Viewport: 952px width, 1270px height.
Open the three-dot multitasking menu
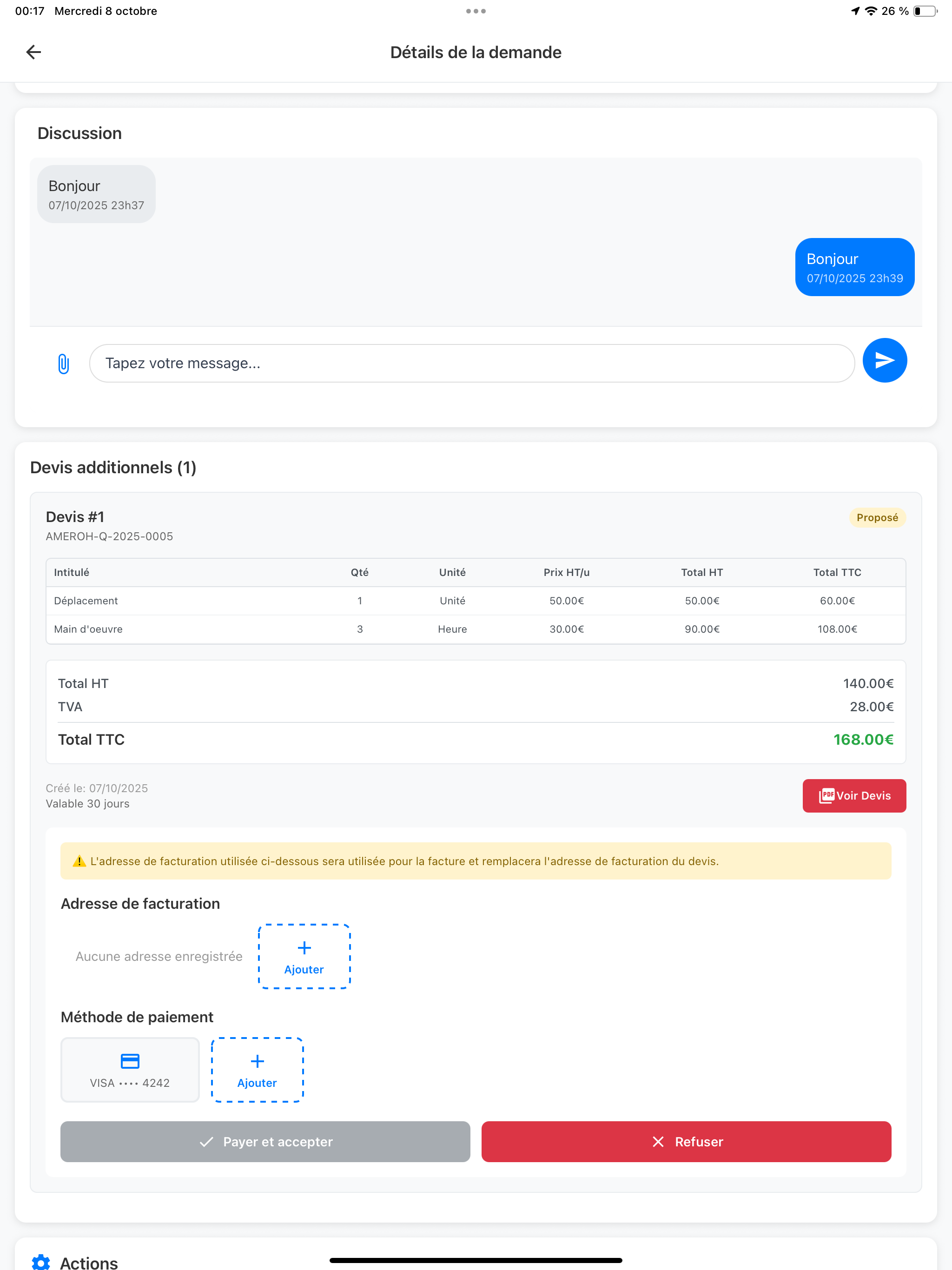[x=476, y=11]
